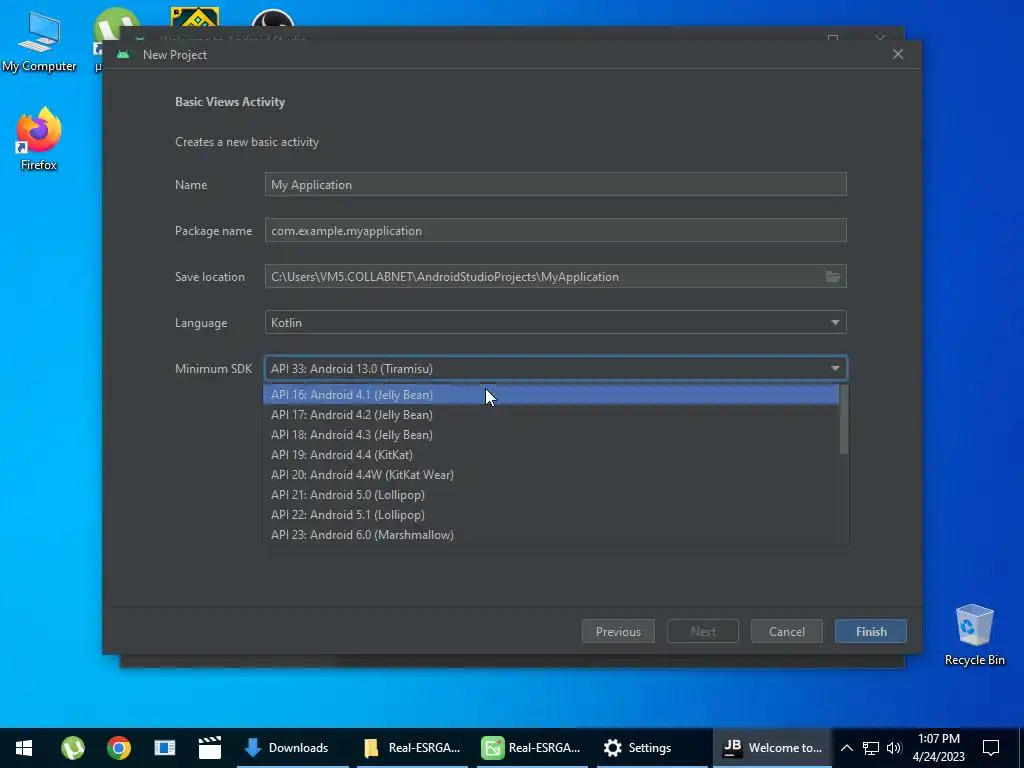The height and width of the screenshot is (768, 1024).
Task: Open the Recycle Bin desktop icon
Action: click(974, 635)
